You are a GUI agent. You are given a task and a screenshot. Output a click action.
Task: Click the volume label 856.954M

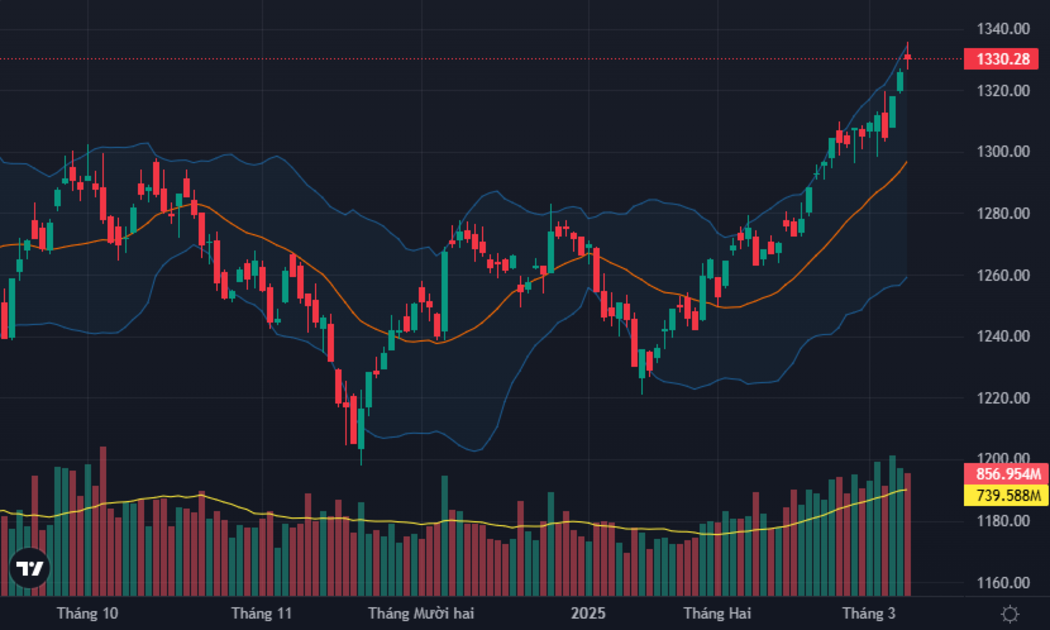(1006, 474)
